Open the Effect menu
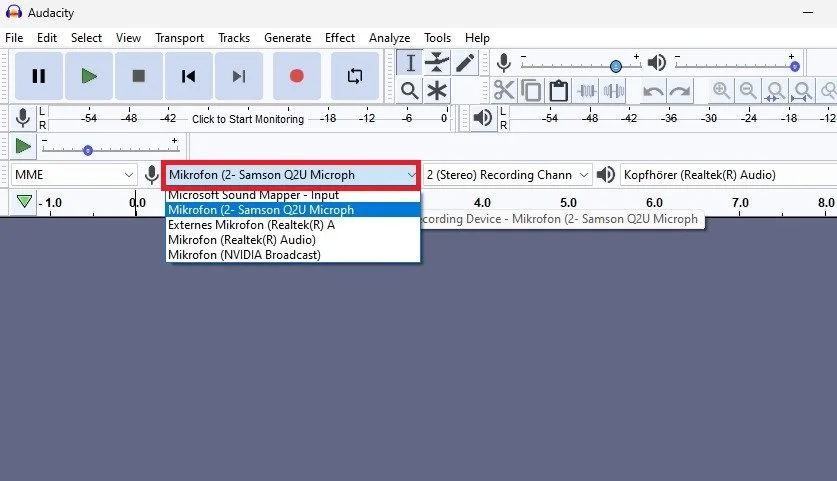The width and height of the screenshot is (837, 481). pos(340,38)
